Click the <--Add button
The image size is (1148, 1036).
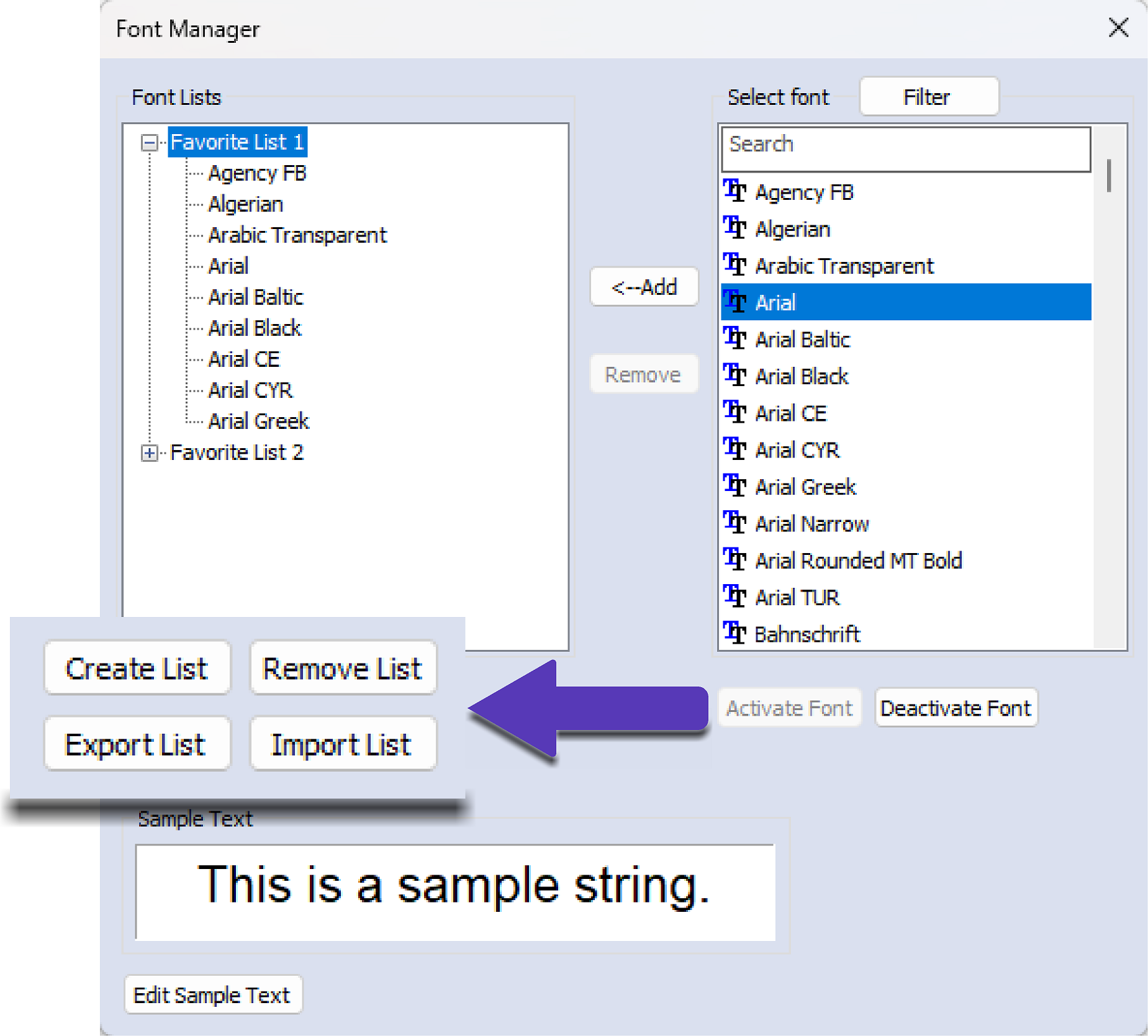point(644,287)
